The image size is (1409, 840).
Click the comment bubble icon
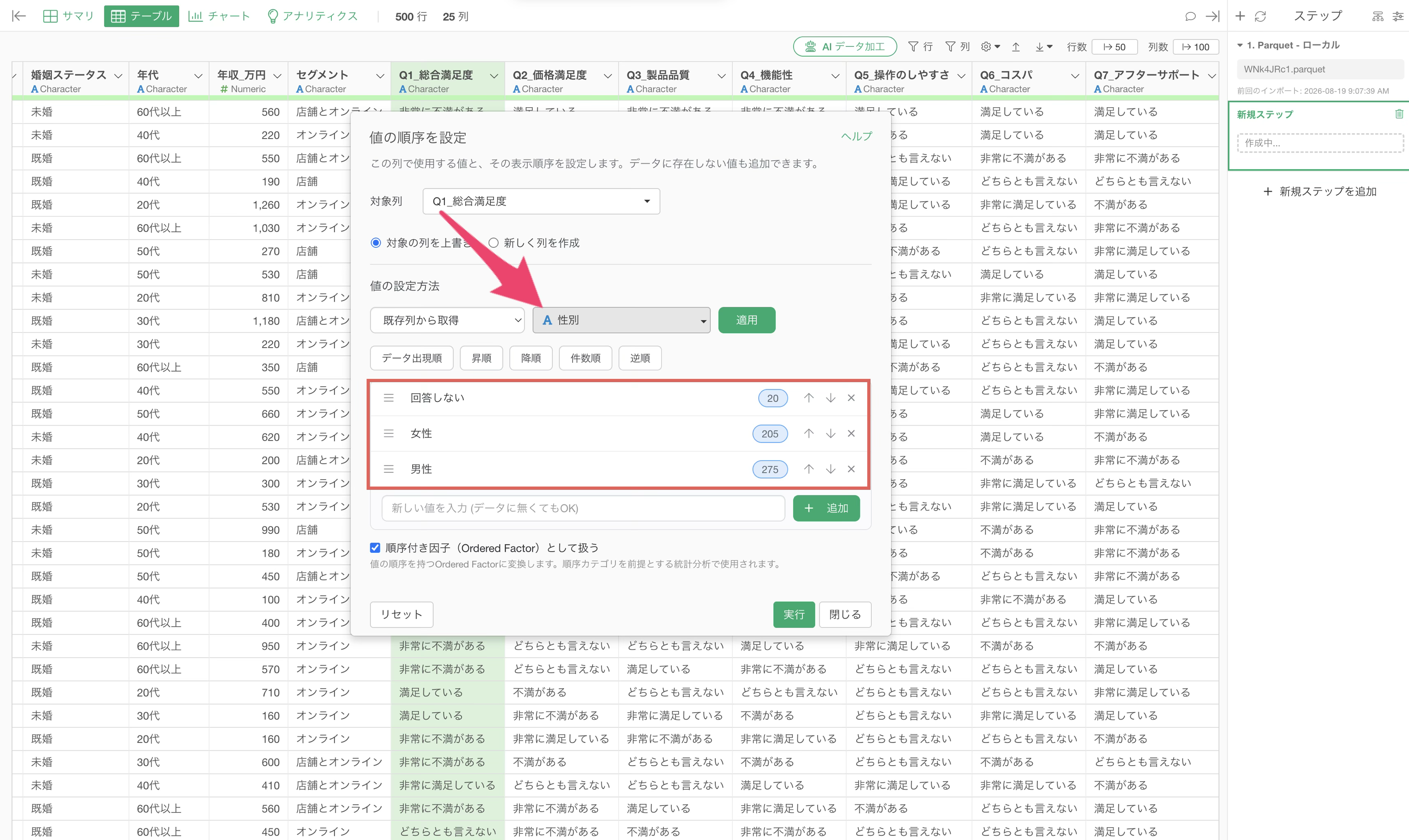click(1190, 16)
